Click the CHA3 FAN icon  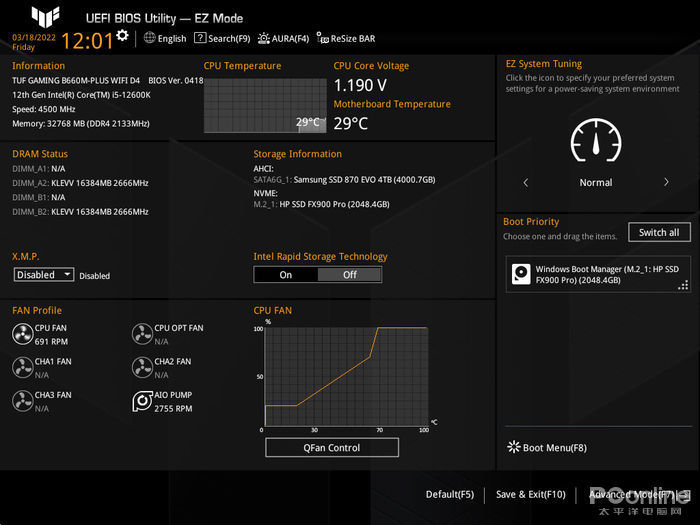(x=22, y=401)
